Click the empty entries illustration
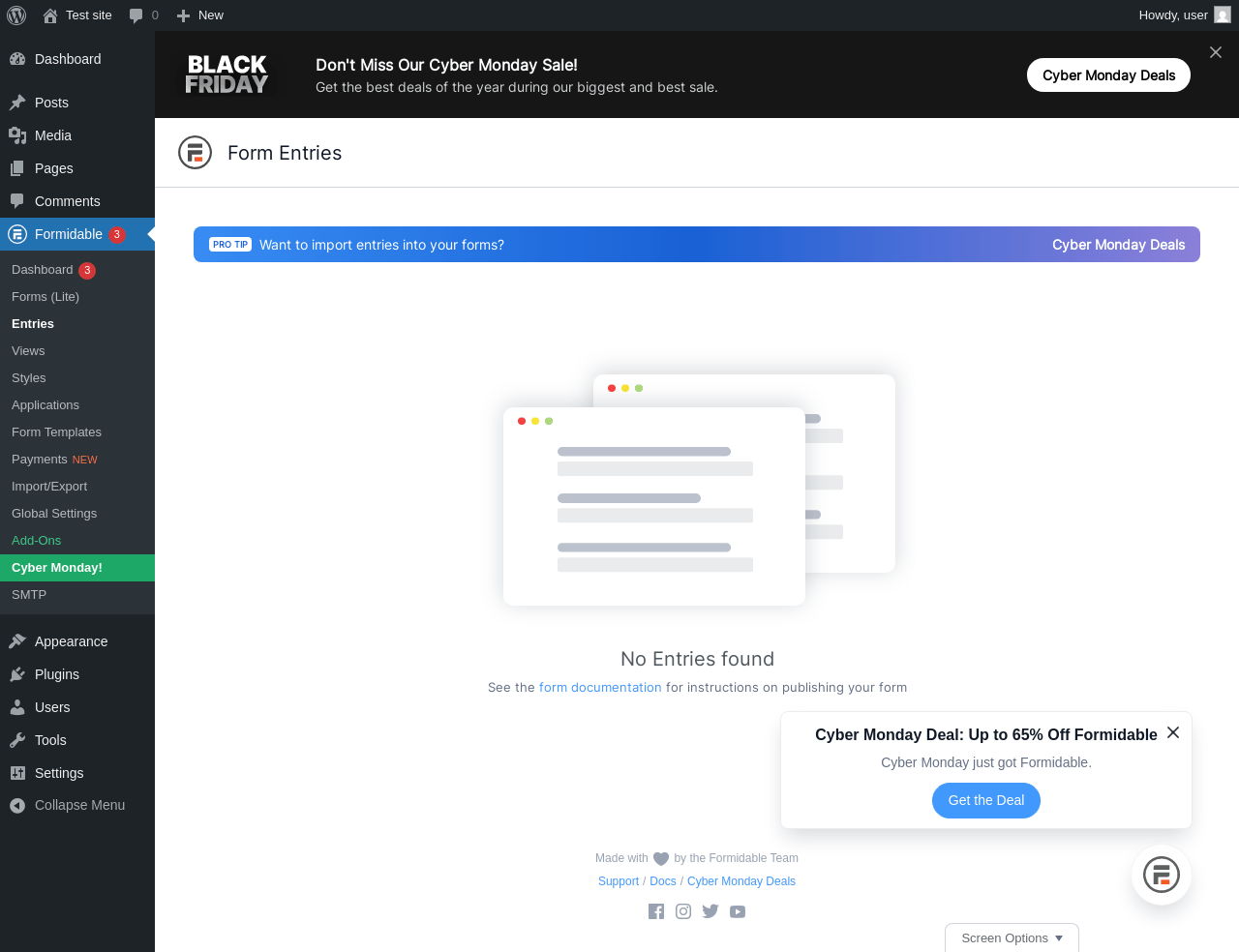 click(699, 491)
